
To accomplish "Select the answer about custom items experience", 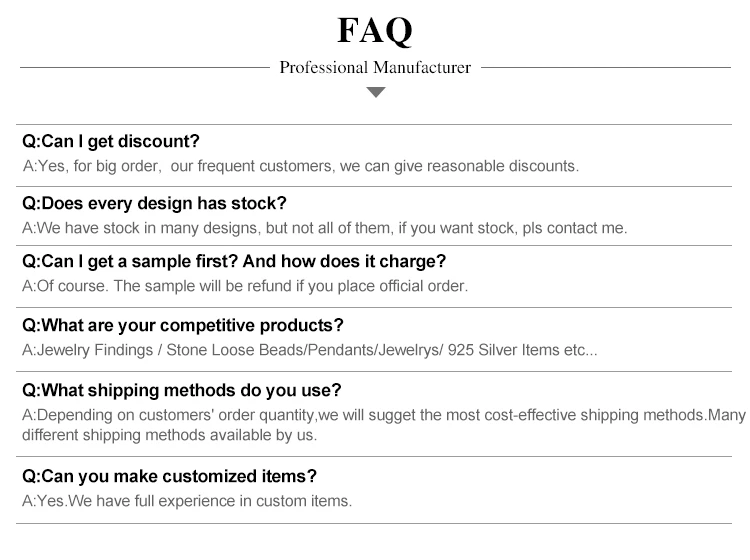I will coord(187,501).
